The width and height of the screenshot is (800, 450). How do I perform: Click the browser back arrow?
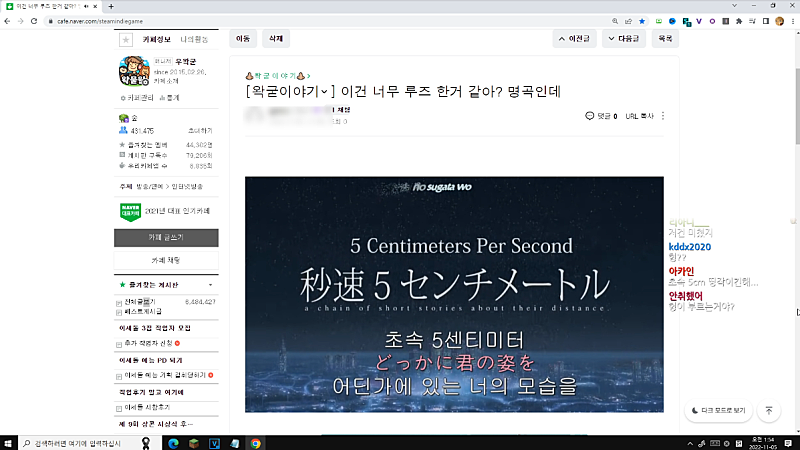click(x=7, y=21)
